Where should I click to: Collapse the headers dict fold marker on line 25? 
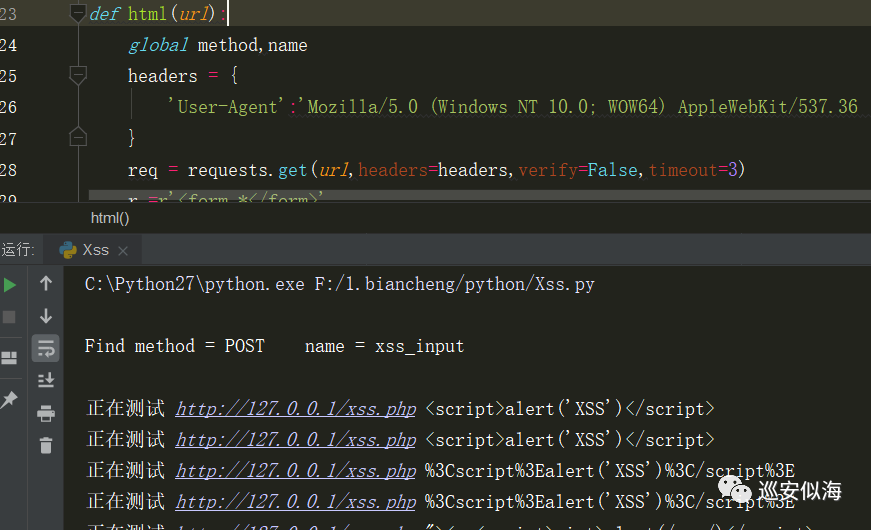78,75
